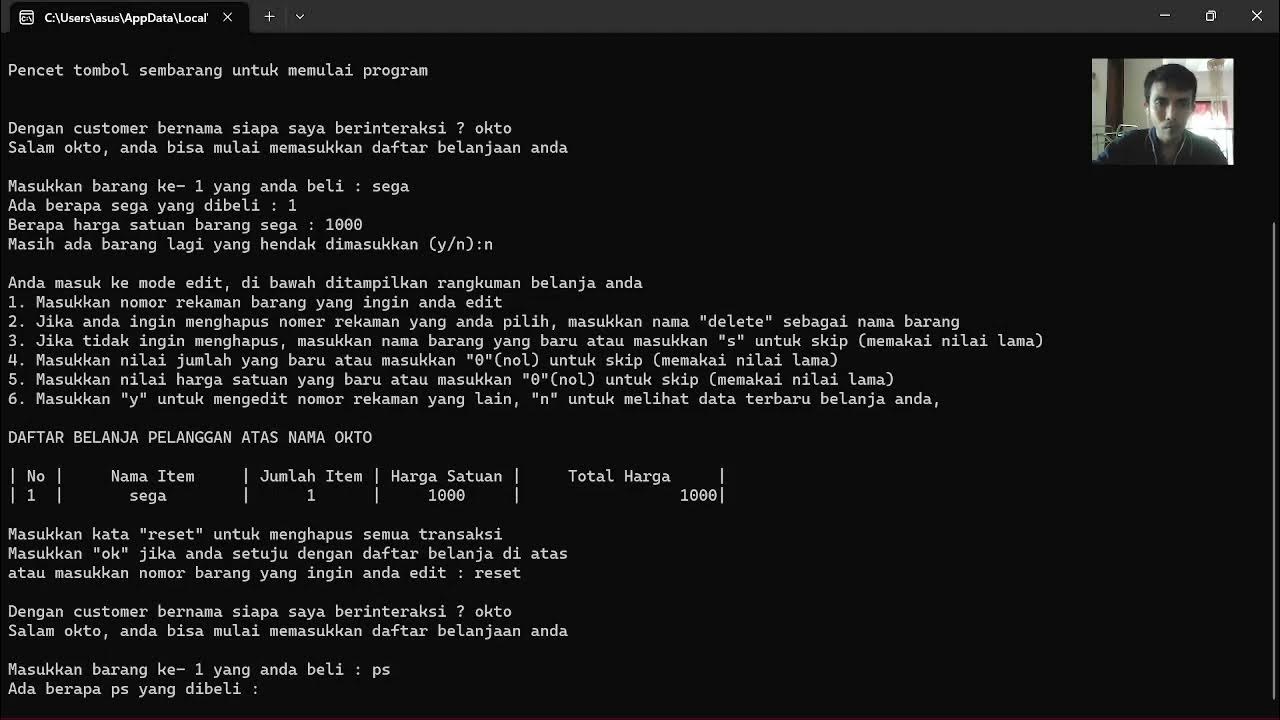
Task: Click the "Harga Satuan" column header
Action: tap(445, 476)
